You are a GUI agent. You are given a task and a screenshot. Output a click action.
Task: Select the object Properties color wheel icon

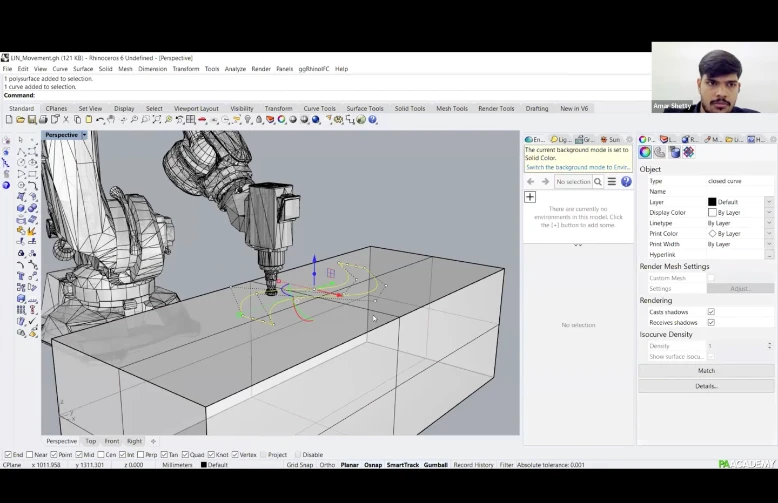coord(645,153)
